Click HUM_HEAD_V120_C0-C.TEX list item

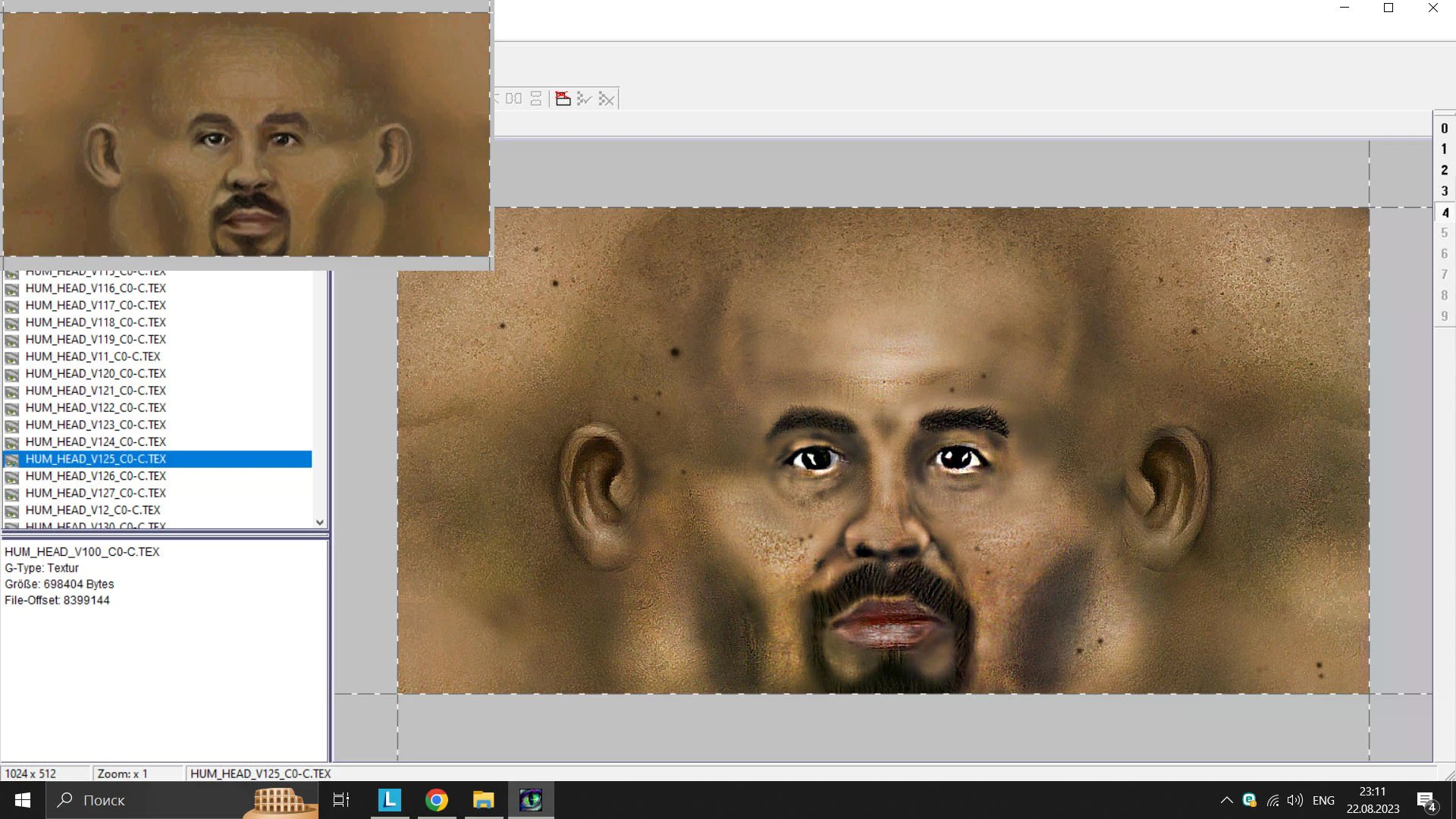pos(96,374)
